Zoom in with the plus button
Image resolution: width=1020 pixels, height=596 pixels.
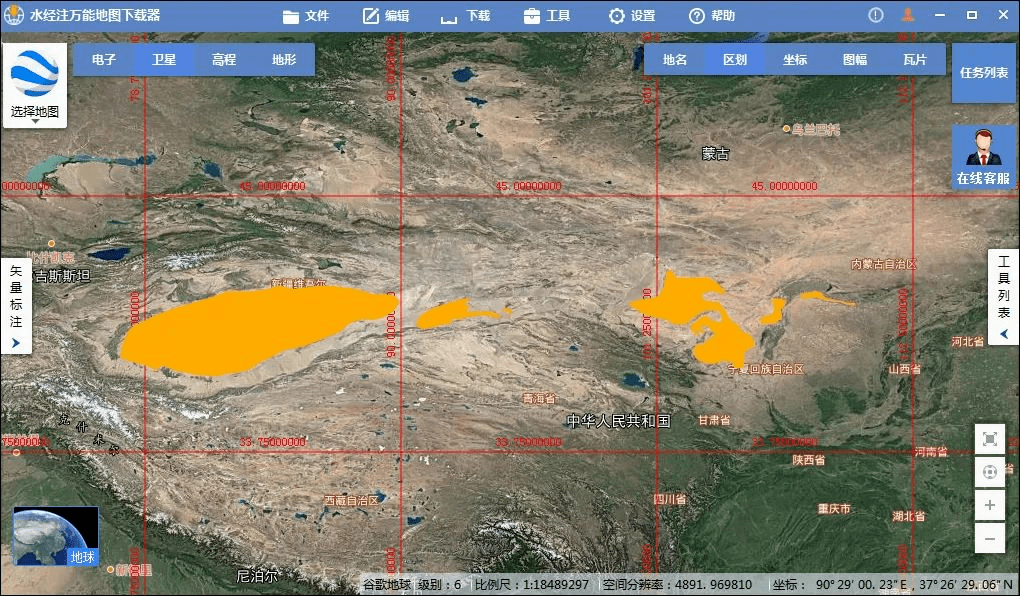click(989, 505)
